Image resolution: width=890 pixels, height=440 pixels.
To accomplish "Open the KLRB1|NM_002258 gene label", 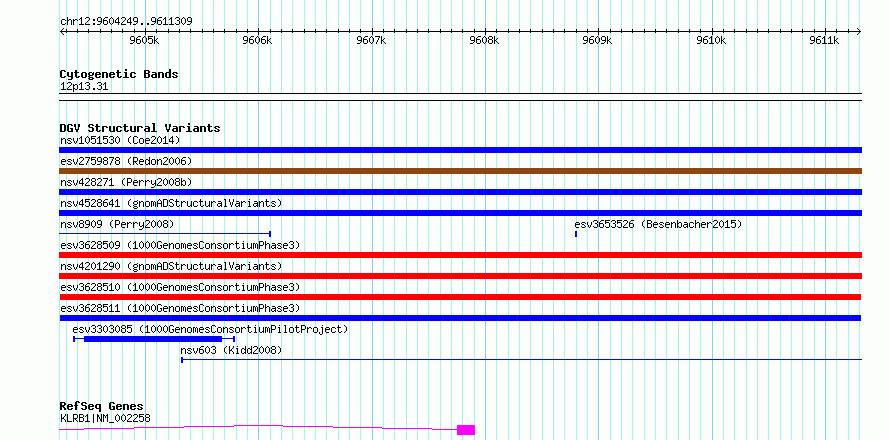I will (105, 418).
